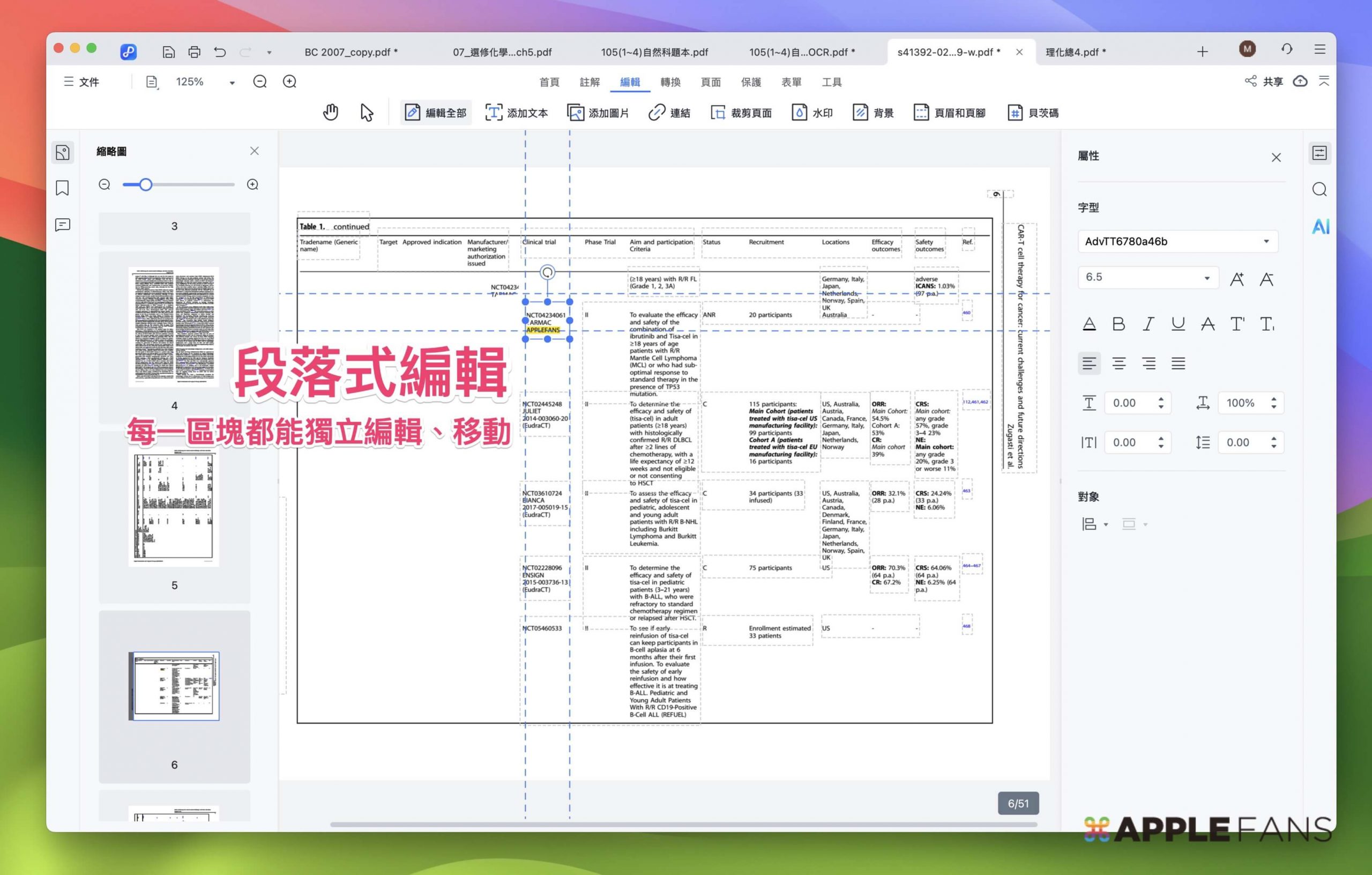Image resolution: width=1372 pixels, height=875 pixels.
Task: Open the 裁剪頁面 (Crop Page) tool
Action: coord(742,112)
